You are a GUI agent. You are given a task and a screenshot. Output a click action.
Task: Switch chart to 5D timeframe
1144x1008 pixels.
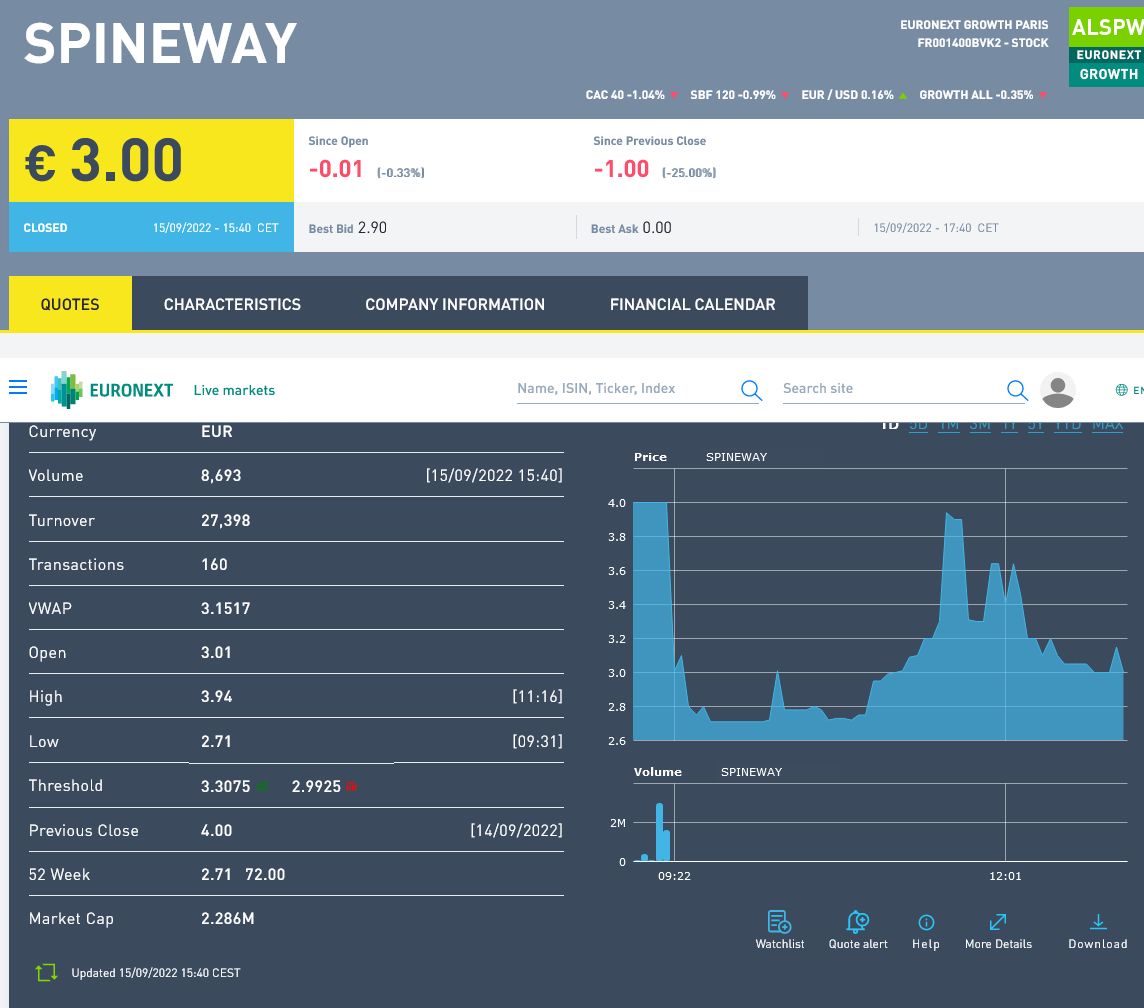(x=918, y=424)
